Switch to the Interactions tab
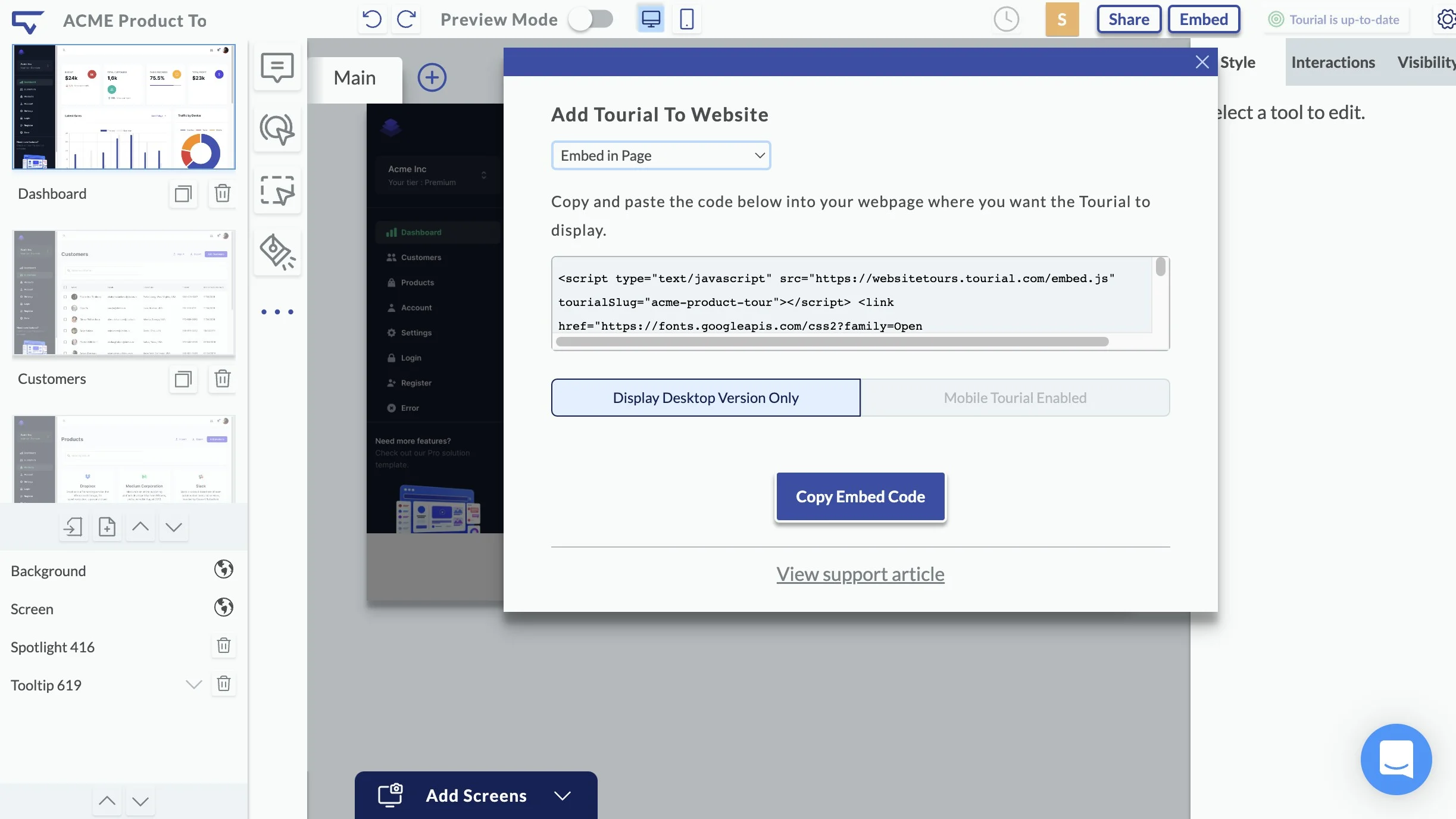This screenshot has width=1456, height=819. (x=1333, y=62)
